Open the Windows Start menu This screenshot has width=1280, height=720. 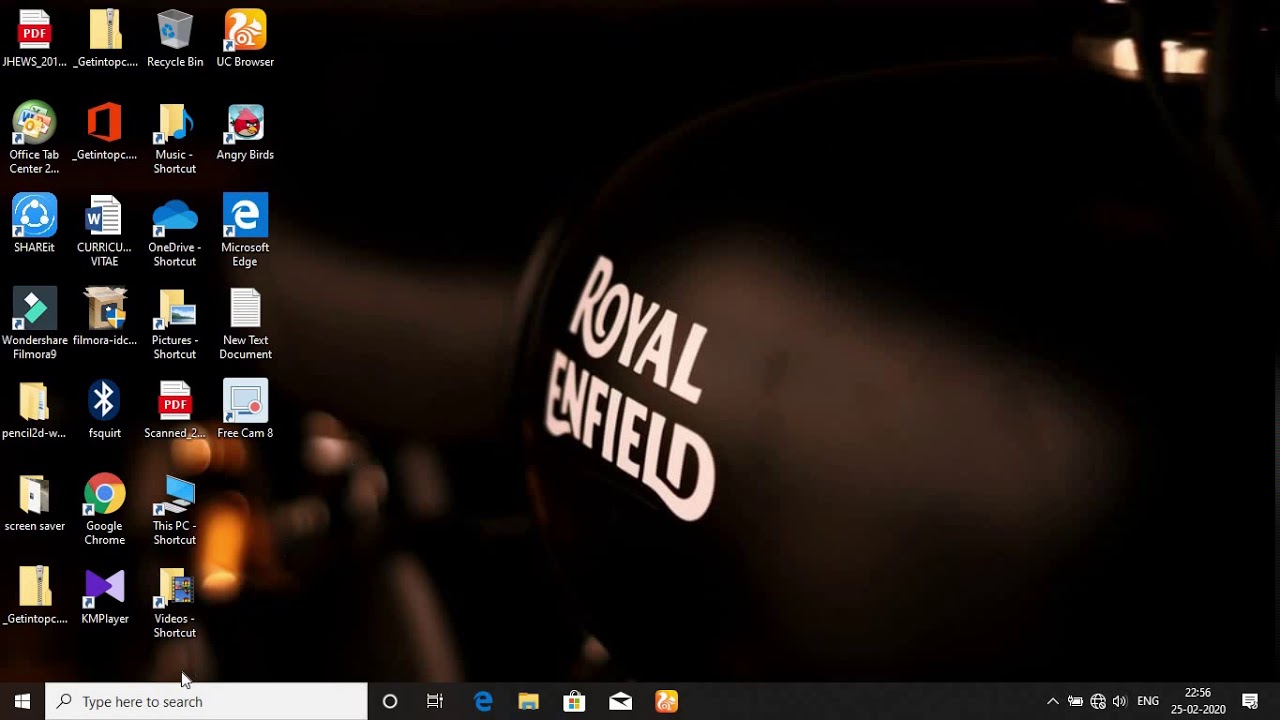[22, 701]
